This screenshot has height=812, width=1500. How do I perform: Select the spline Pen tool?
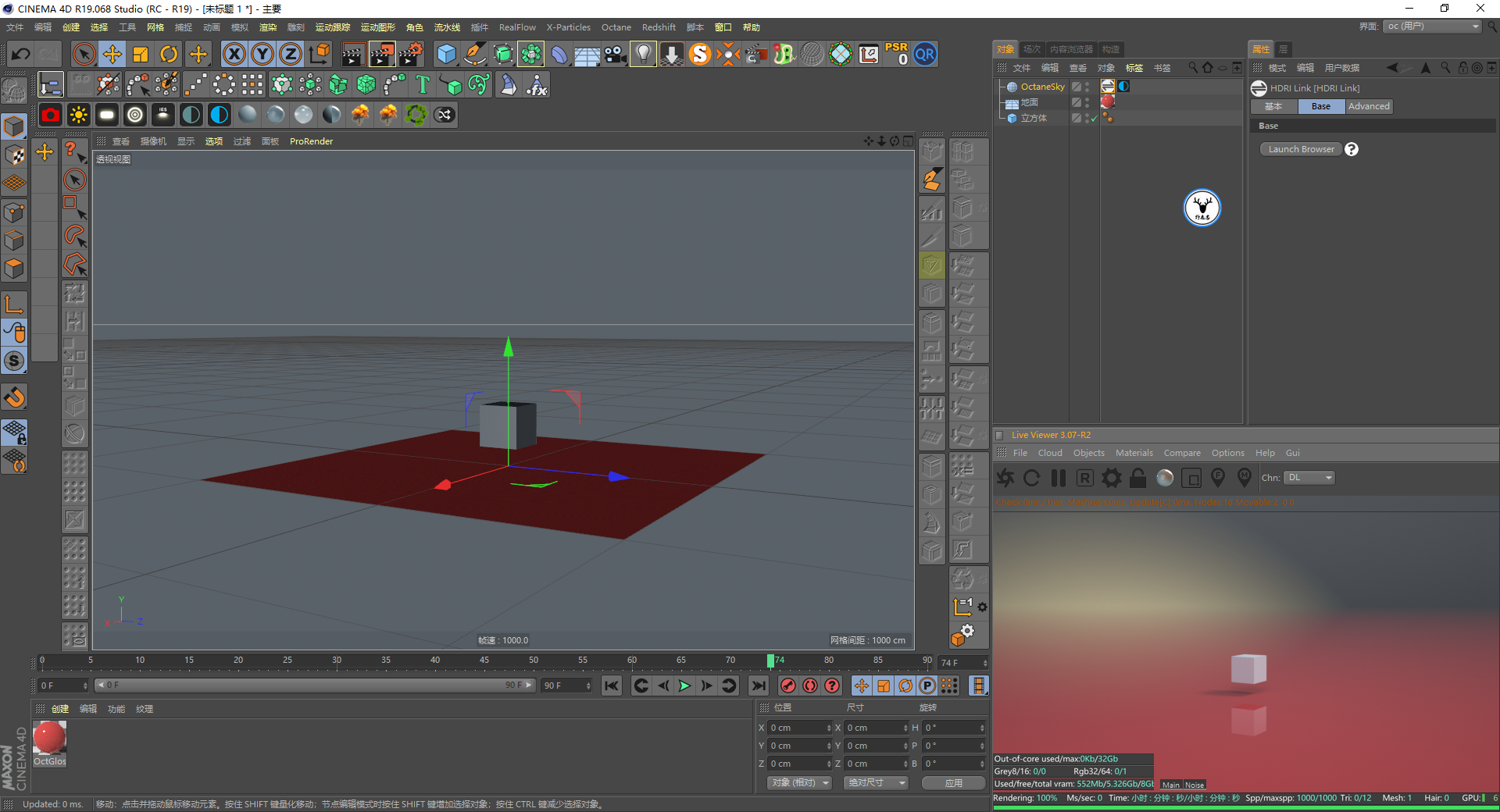475,54
